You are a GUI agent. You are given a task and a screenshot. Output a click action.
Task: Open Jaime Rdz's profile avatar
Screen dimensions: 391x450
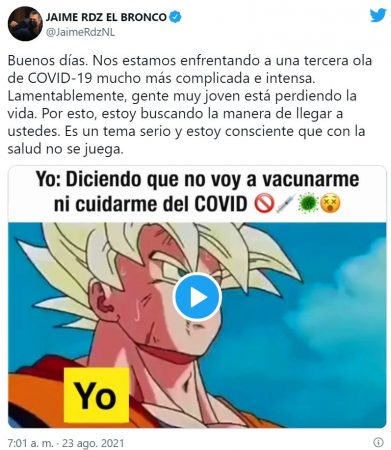pos(25,23)
